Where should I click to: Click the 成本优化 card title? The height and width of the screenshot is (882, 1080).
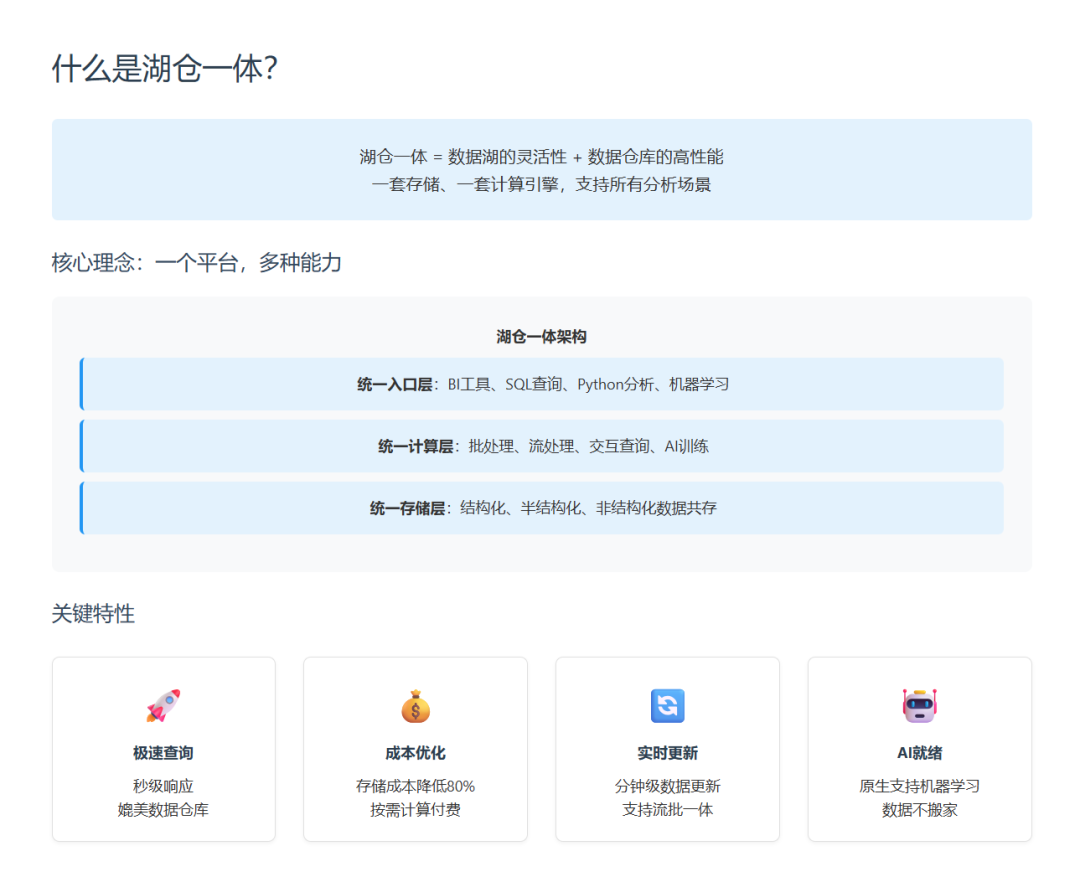415,753
